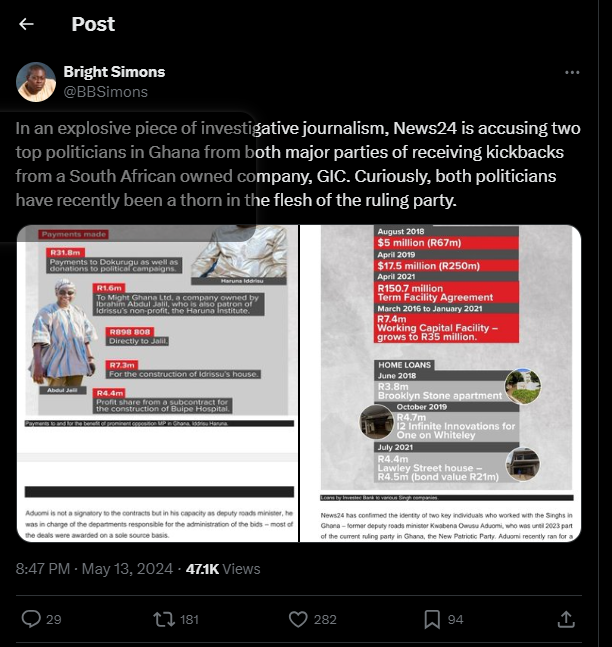The image size is (612, 647).
Task: Open the left payments infographic image
Action: pos(157,383)
